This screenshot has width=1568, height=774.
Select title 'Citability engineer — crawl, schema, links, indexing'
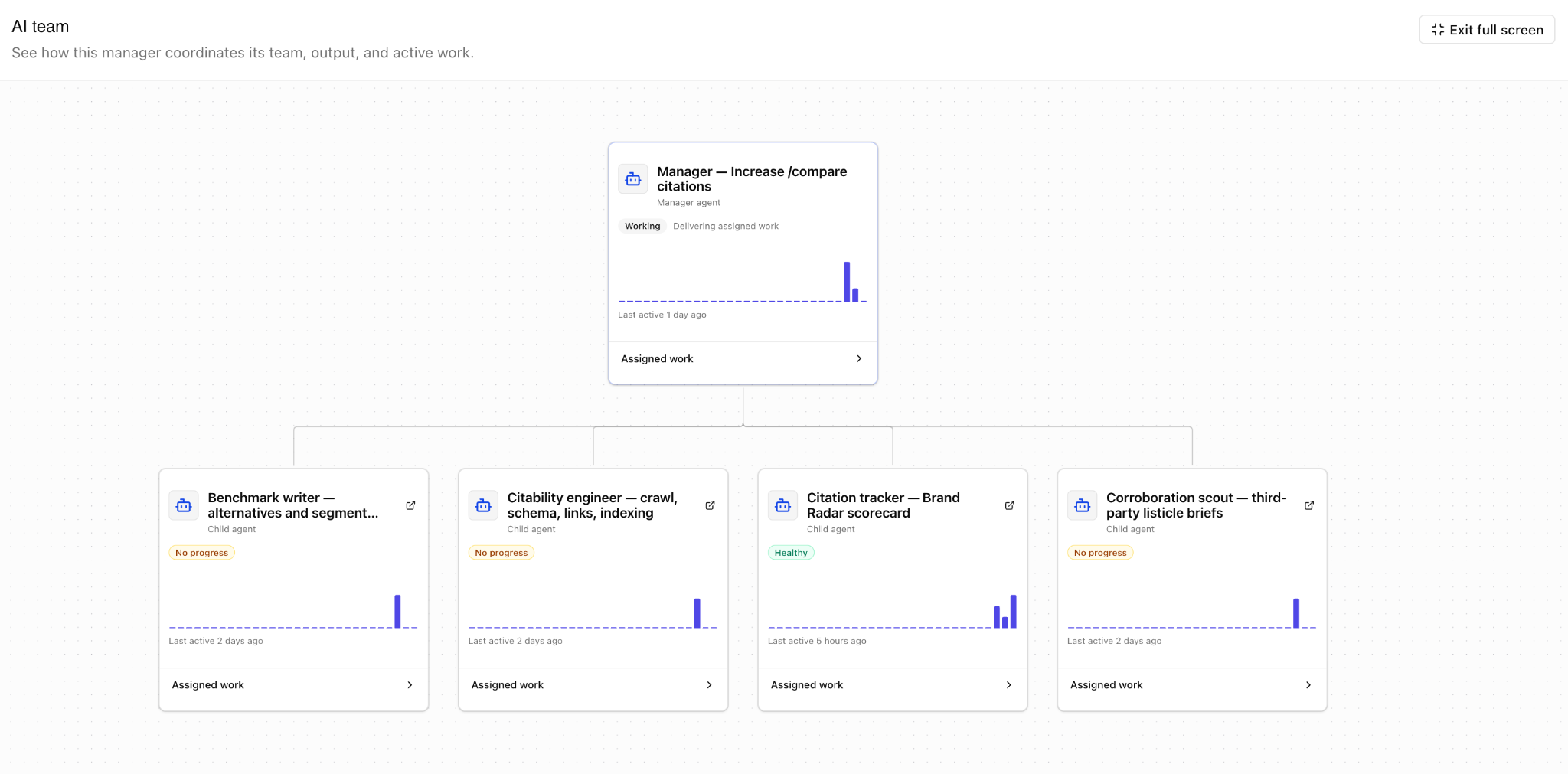tap(593, 505)
